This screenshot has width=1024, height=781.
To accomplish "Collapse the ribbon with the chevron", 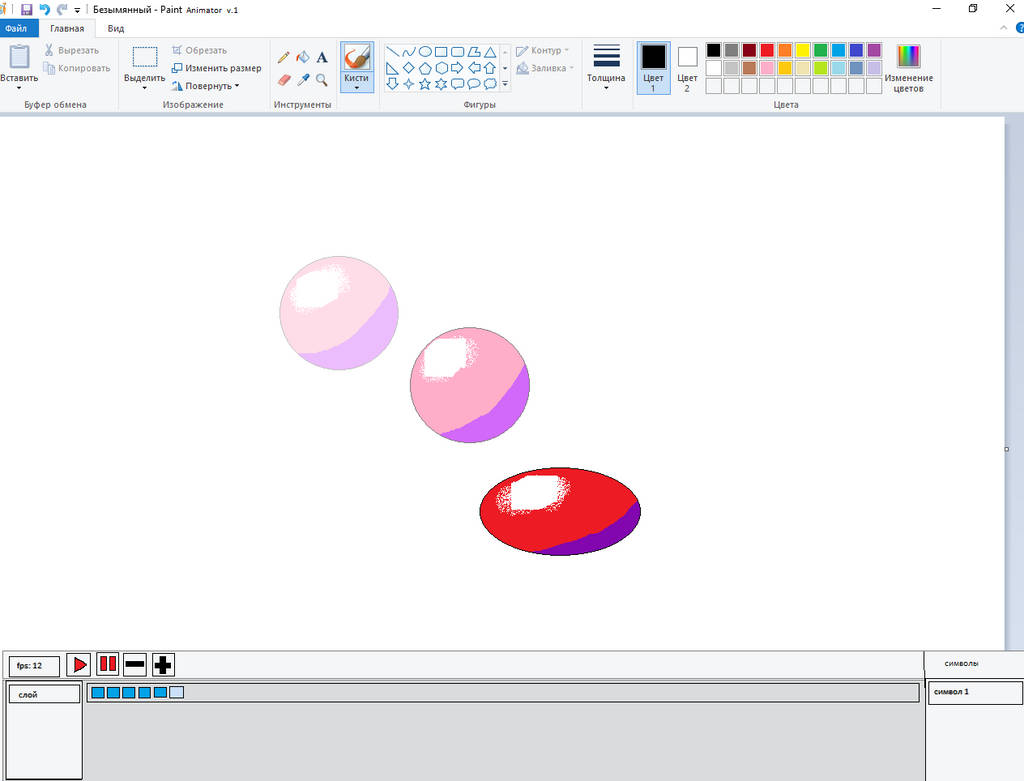I will [1004, 28].
